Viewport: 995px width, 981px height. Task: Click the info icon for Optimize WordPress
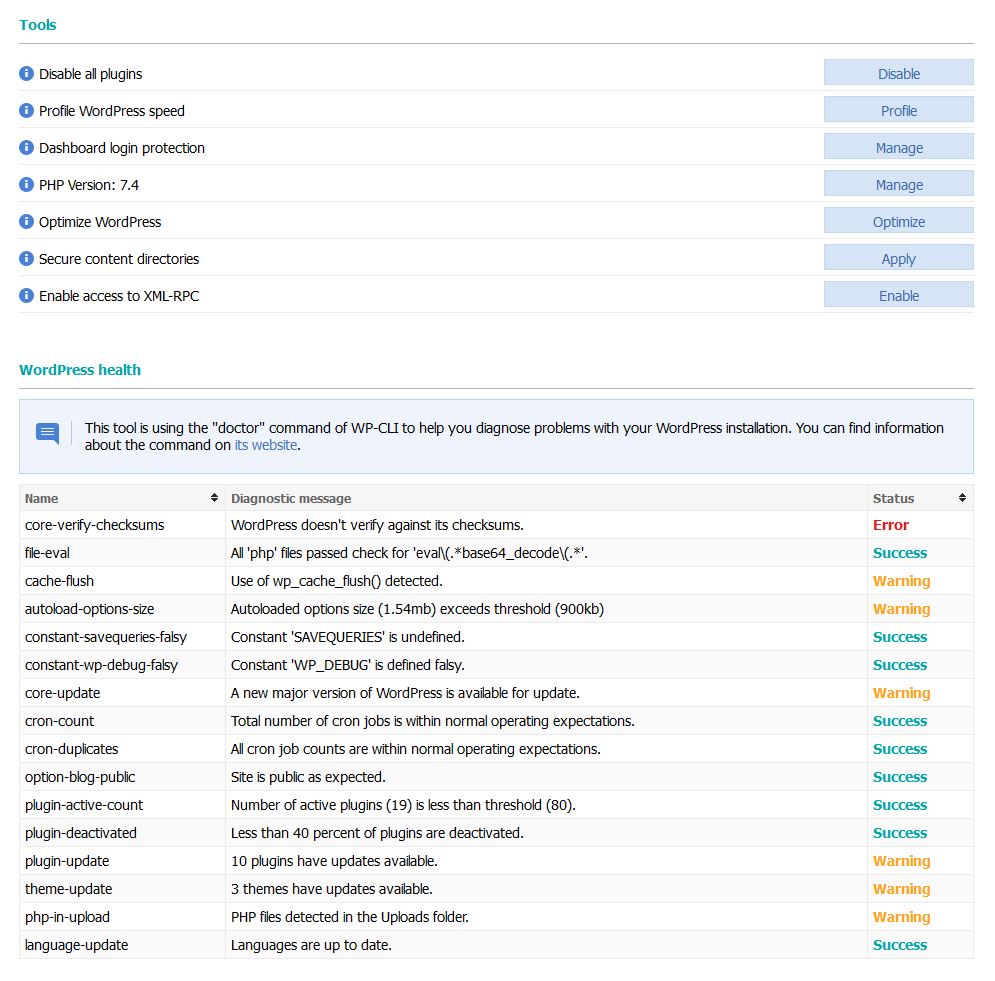pos(25,221)
